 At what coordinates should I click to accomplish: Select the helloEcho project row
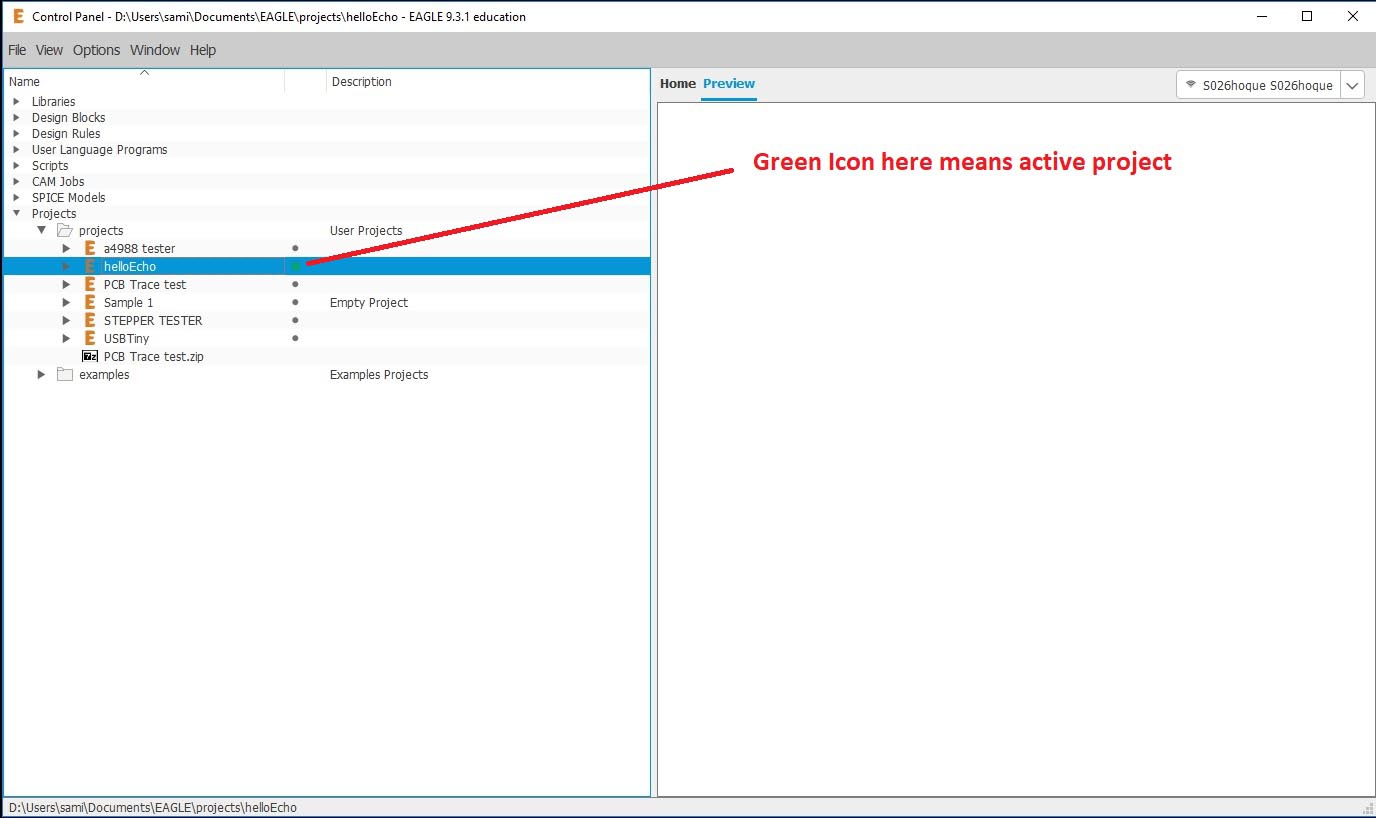327,266
